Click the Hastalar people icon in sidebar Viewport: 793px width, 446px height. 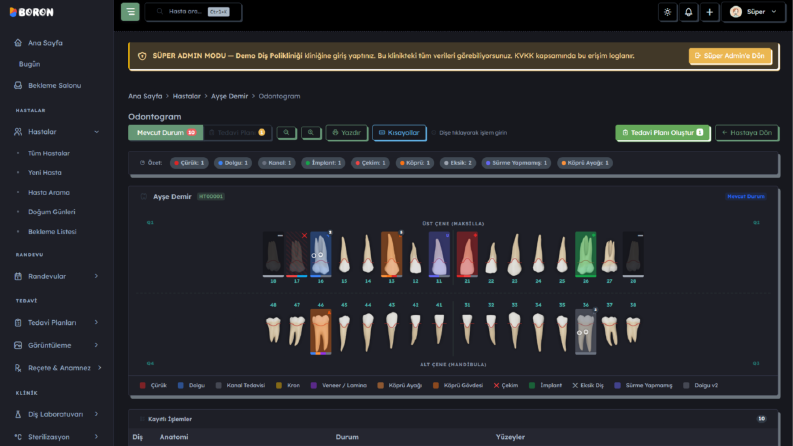(18, 131)
